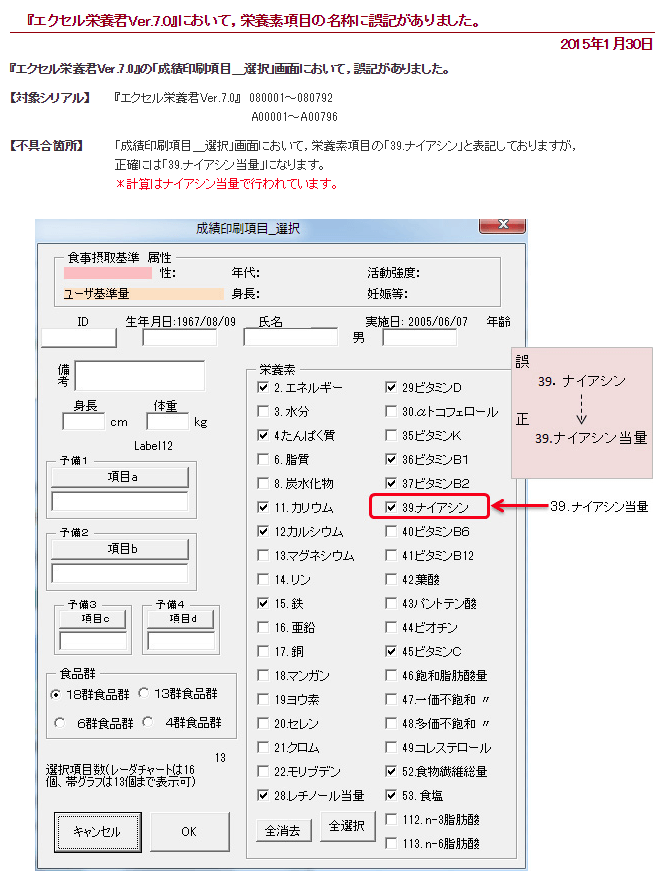Enable 21.クロム checkbox
This screenshot has height=881, width=665.
click(x=262, y=748)
